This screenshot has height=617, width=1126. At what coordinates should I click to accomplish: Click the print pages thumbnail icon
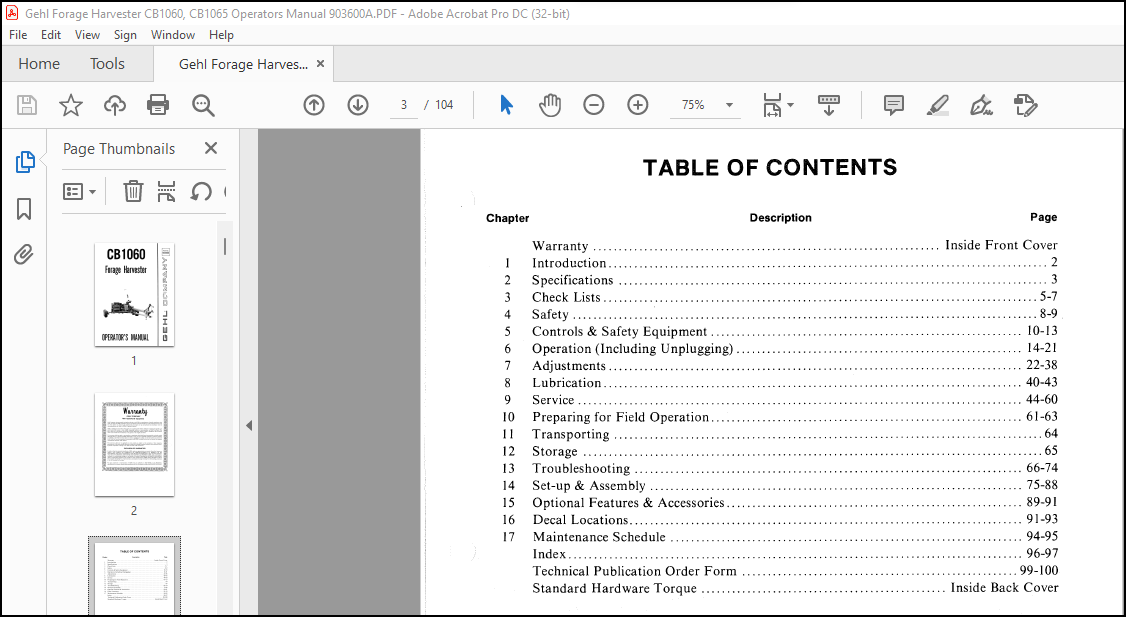[x=167, y=191]
